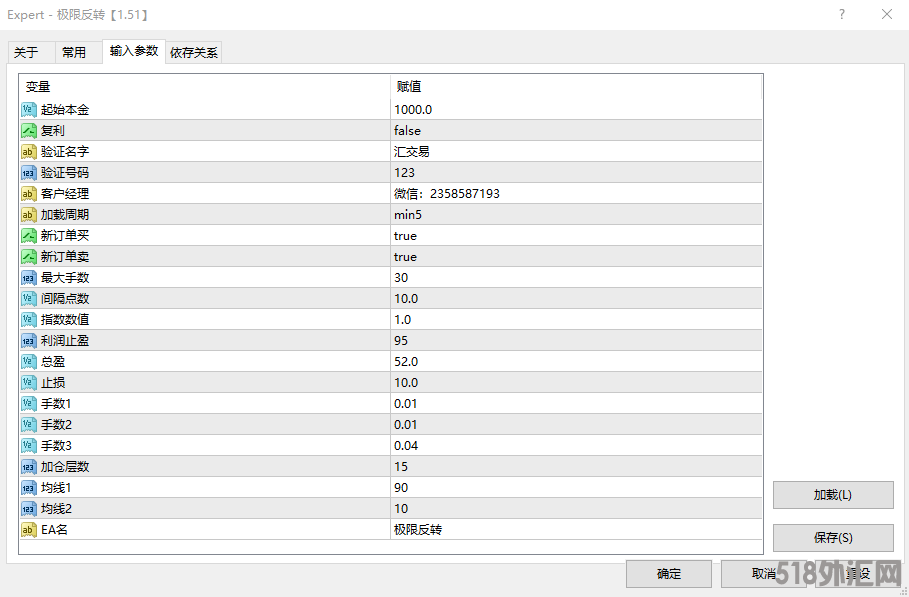
Task: Click the string icon beside 客户经理
Action: [x=29, y=194]
